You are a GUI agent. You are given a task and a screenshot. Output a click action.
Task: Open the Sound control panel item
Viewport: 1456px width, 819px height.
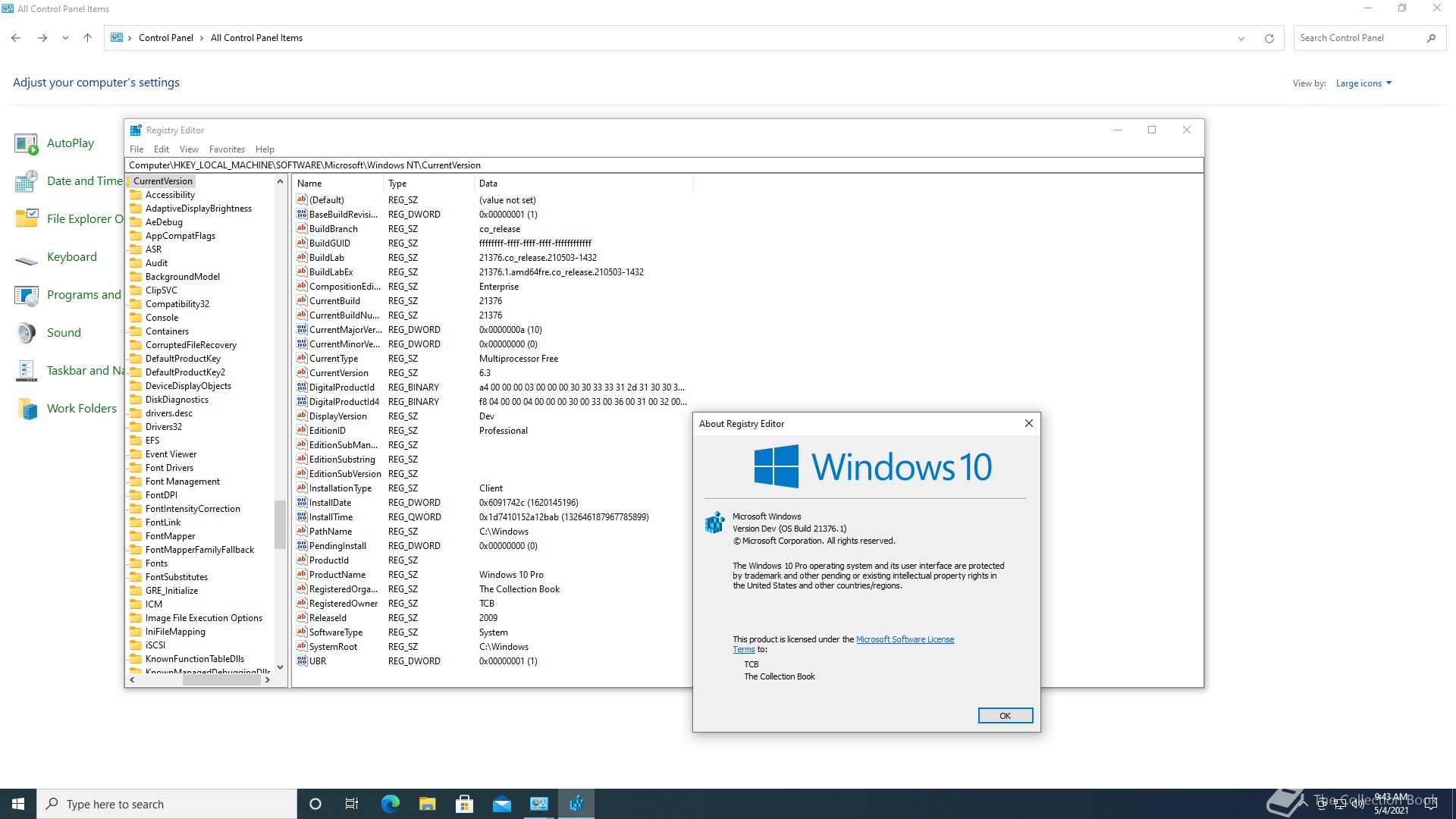pos(64,333)
